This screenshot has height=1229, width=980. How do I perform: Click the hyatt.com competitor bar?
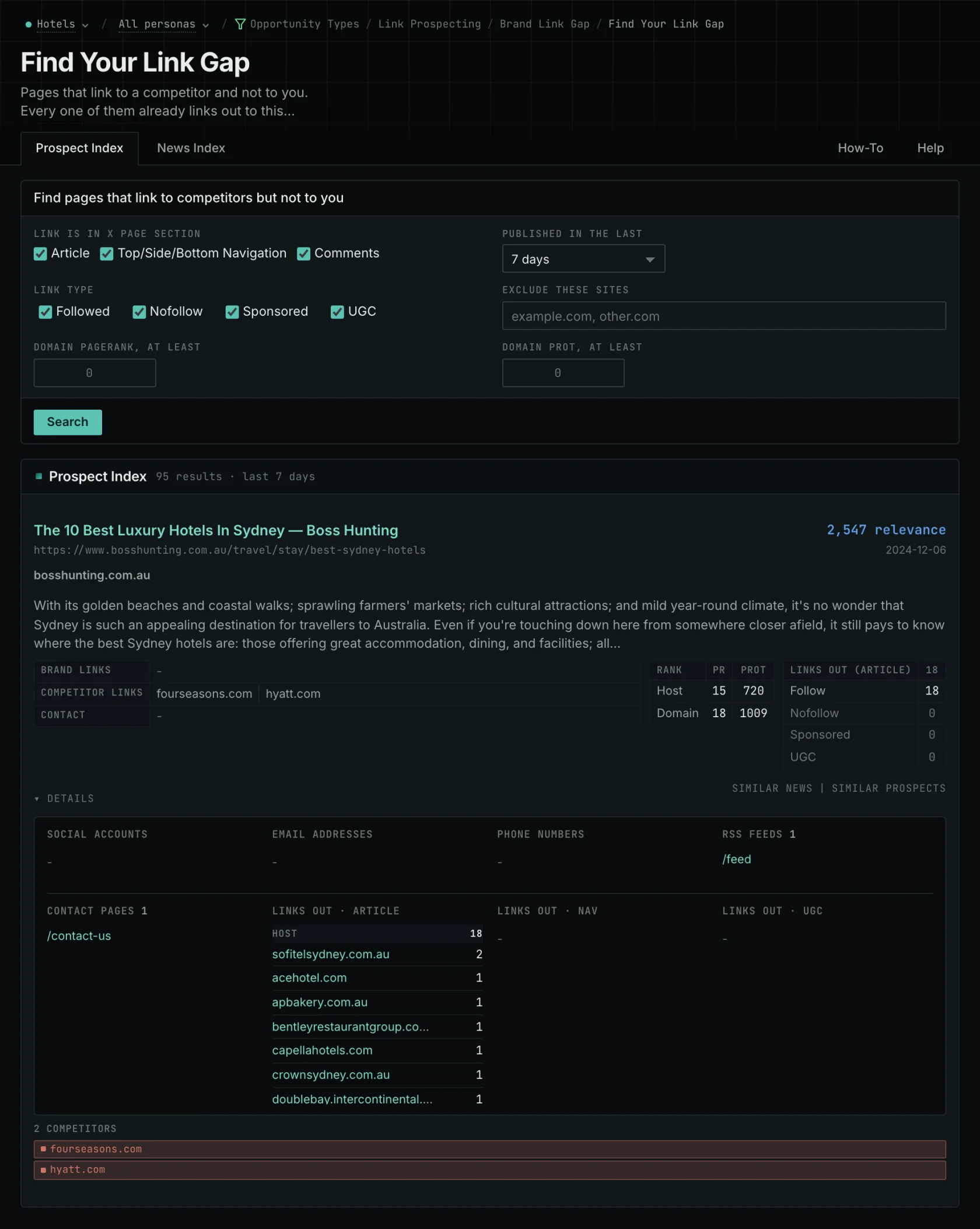(x=489, y=1170)
